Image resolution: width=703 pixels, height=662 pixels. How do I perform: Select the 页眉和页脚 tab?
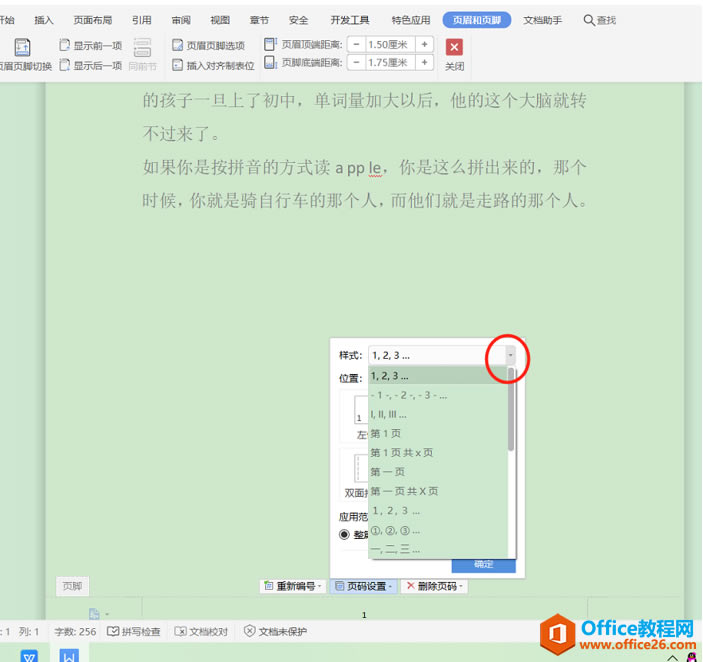pyautogui.click(x=477, y=20)
